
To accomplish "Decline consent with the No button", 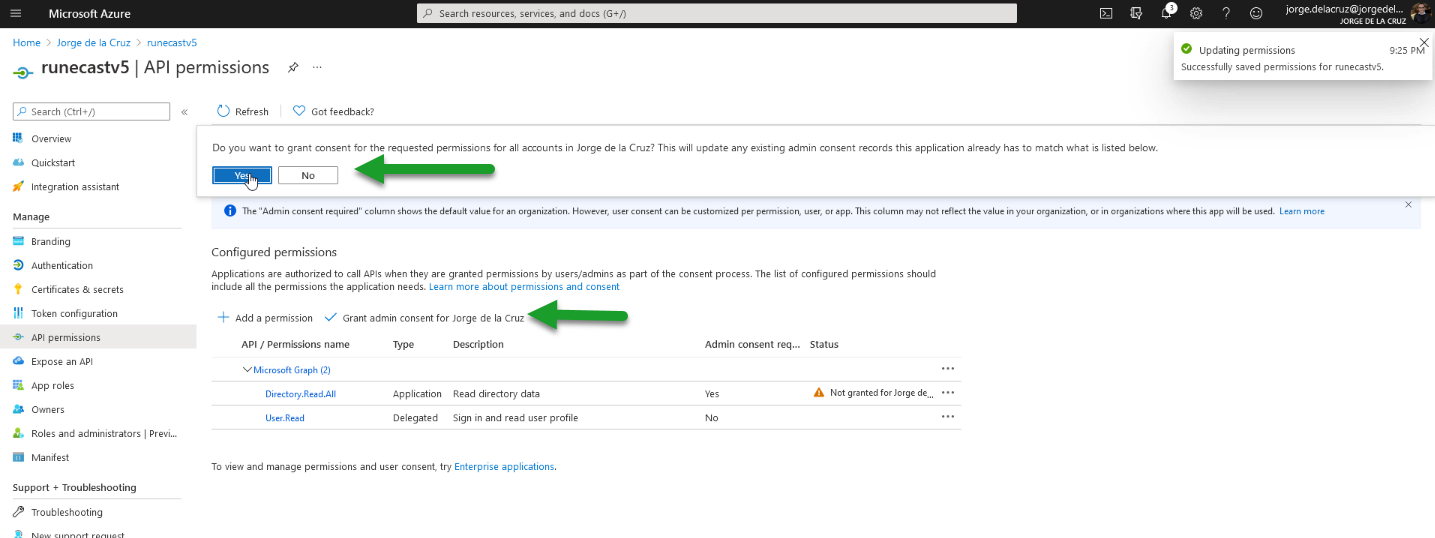I will tap(308, 175).
